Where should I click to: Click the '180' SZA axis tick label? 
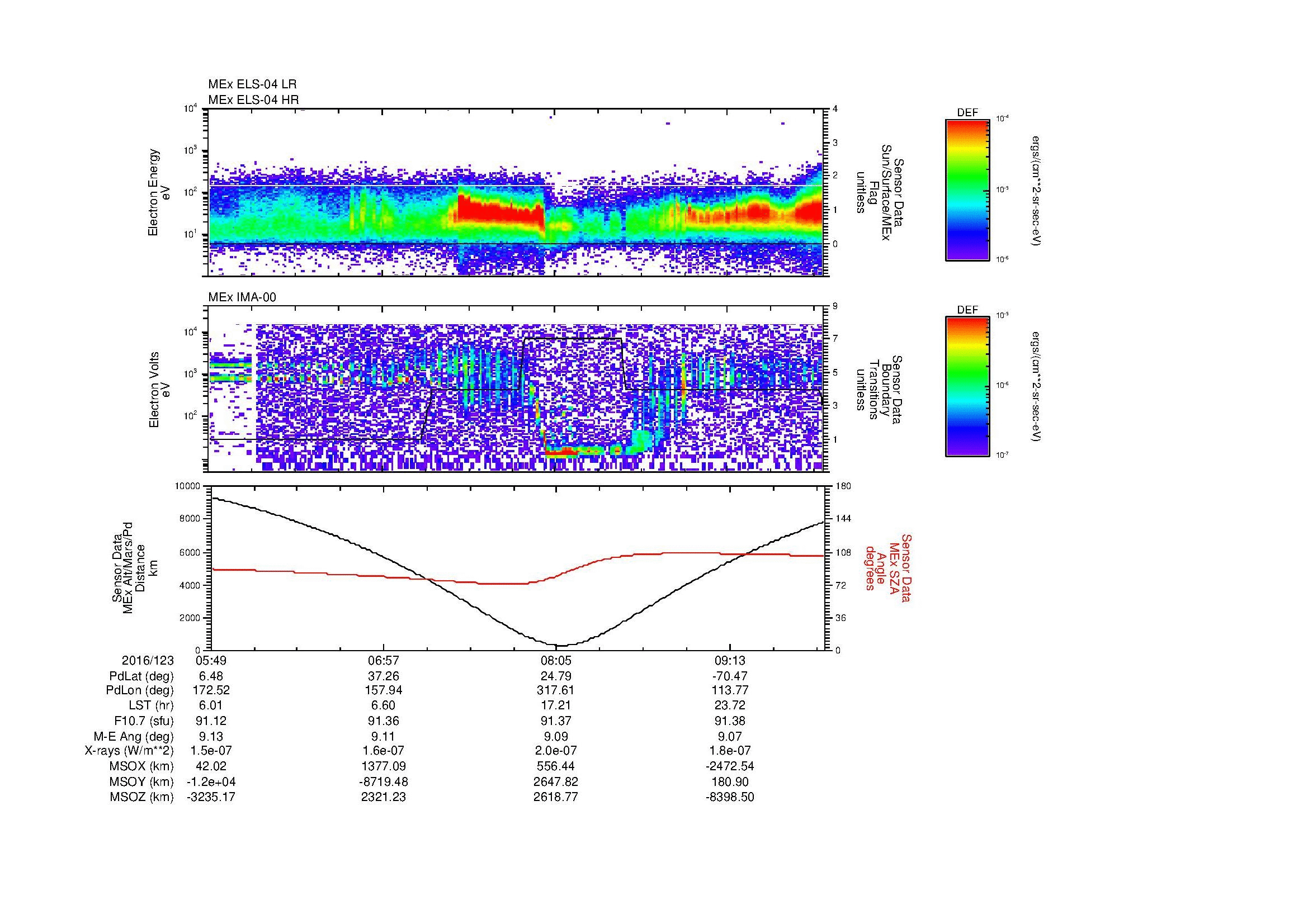844,486
